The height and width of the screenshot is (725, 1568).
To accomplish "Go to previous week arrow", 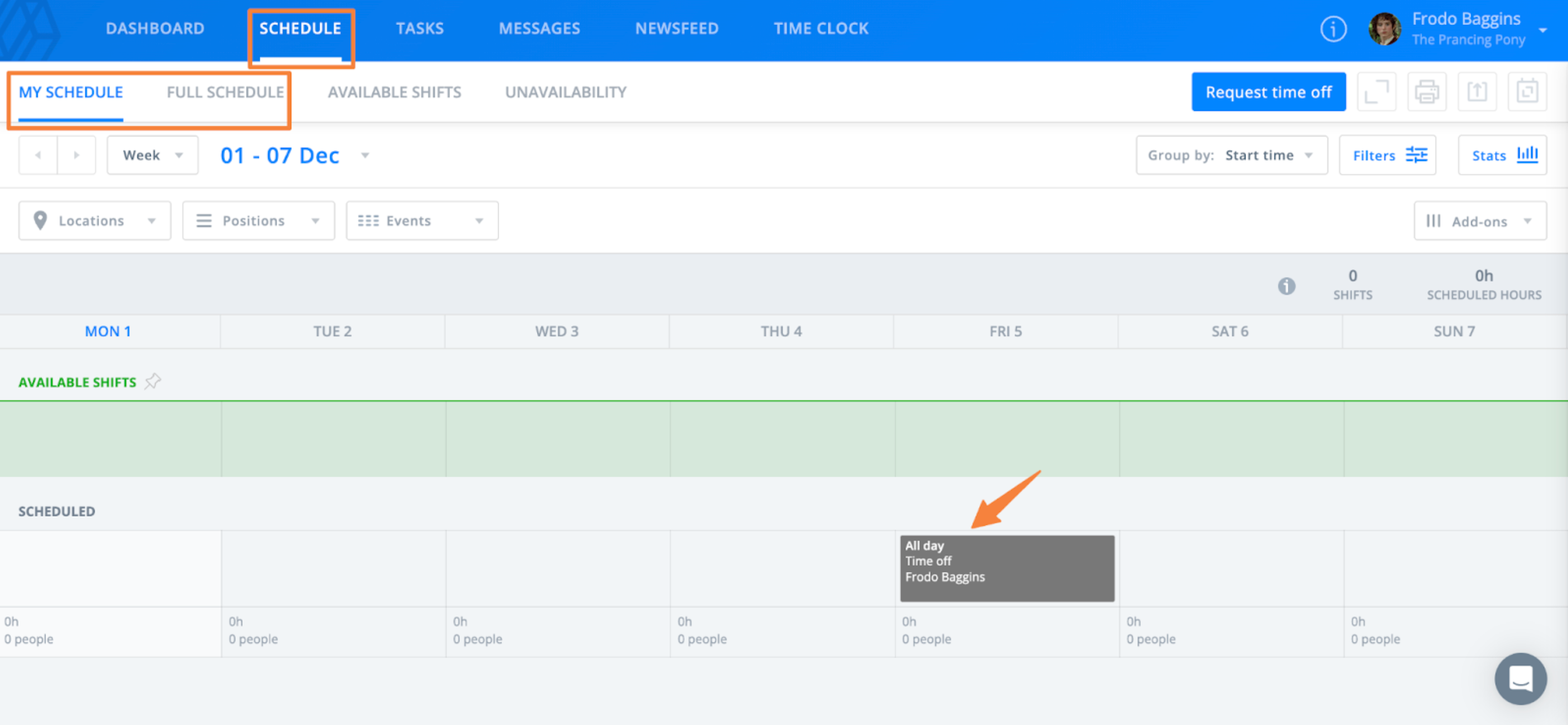I will 38,155.
